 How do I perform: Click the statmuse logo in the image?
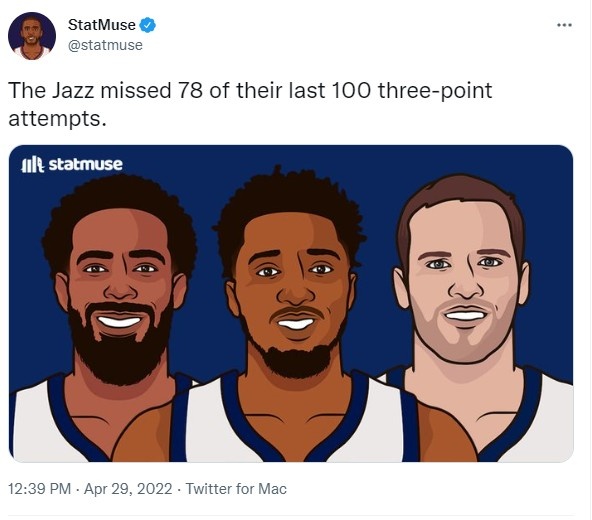pos(72,165)
